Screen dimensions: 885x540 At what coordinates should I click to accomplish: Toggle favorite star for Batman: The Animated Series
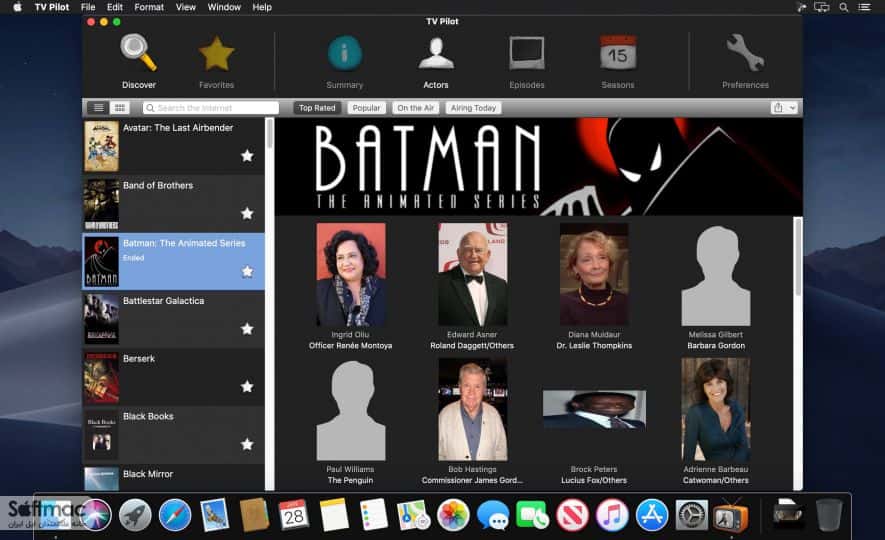pos(247,271)
